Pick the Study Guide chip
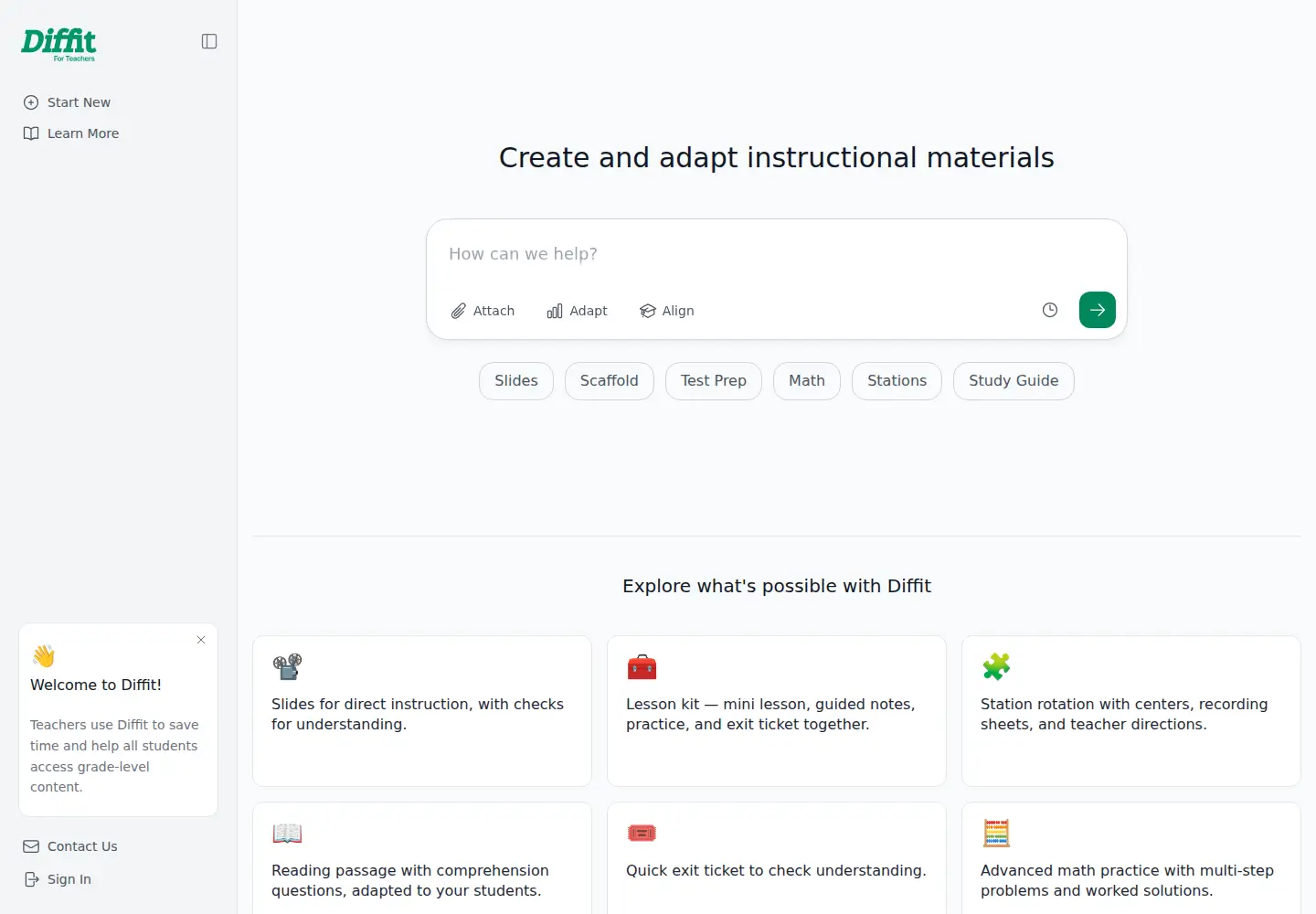The image size is (1316, 914). click(x=1014, y=381)
